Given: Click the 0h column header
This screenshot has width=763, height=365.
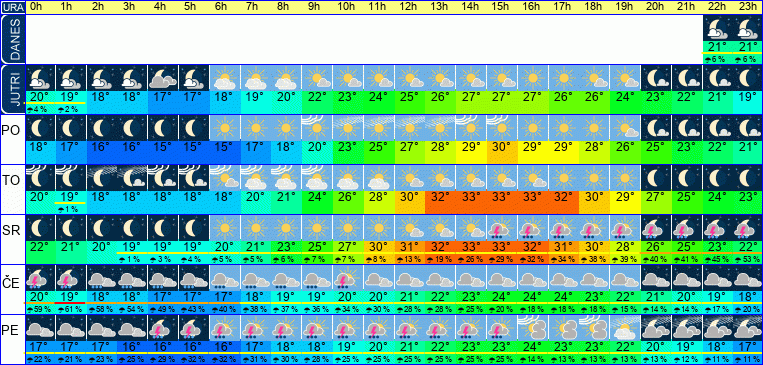Looking at the screenshot, I should click(36, 7).
